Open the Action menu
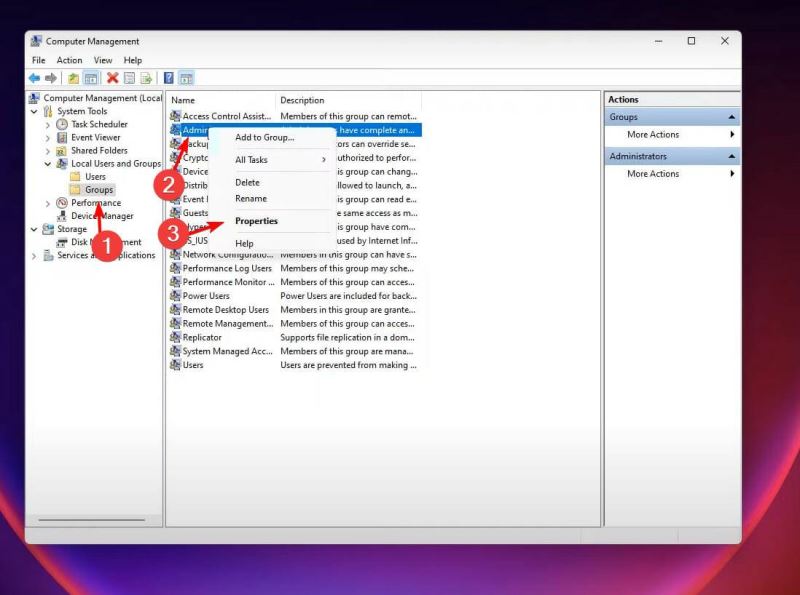The image size is (800, 595). pos(69,59)
